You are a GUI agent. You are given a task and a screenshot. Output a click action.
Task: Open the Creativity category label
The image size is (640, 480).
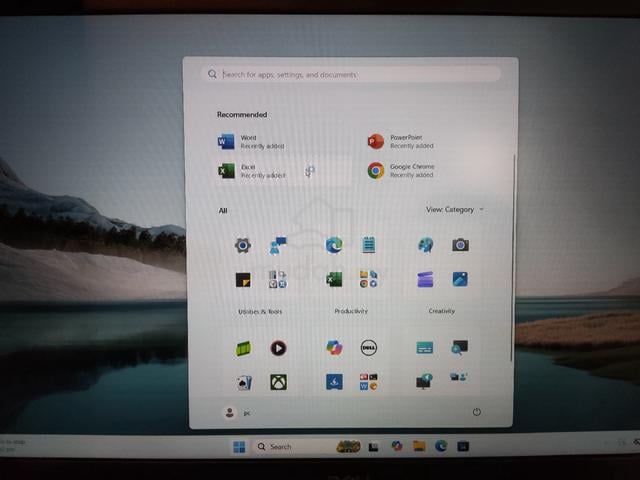pyautogui.click(x=442, y=311)
